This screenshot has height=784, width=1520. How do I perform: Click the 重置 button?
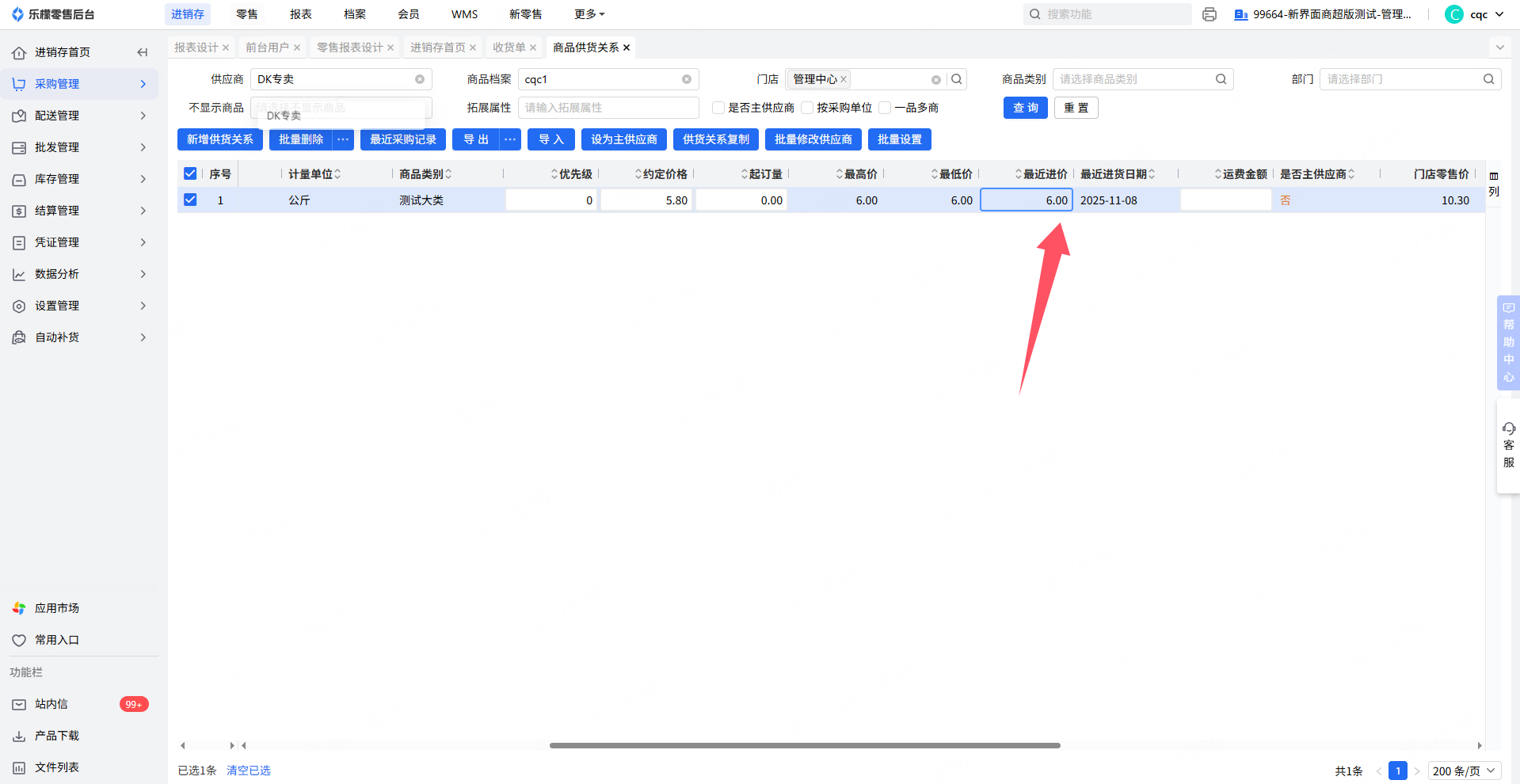click(x=1076, y=108)
